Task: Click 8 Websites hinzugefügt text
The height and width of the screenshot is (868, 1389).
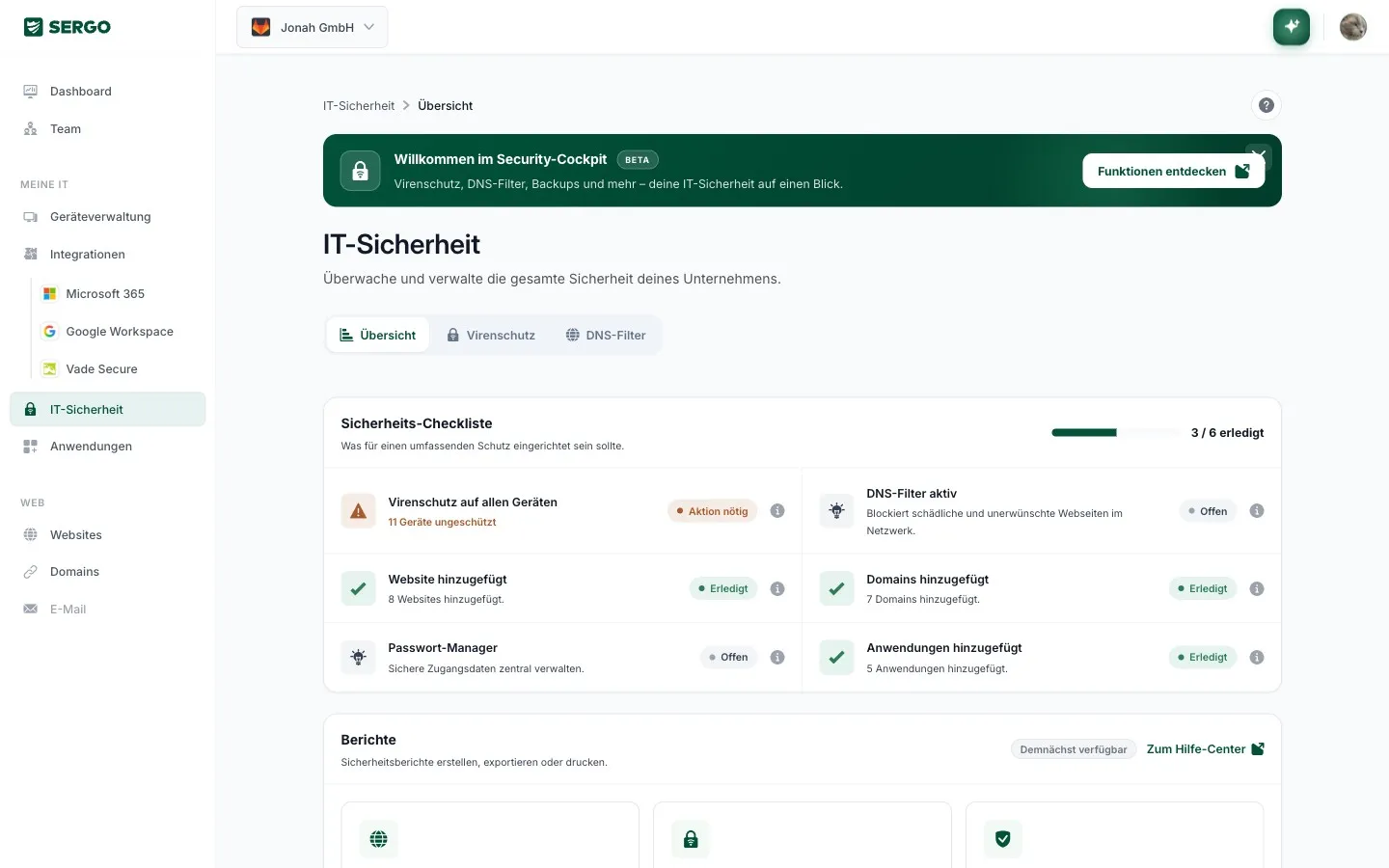Action: click(446, 600)
